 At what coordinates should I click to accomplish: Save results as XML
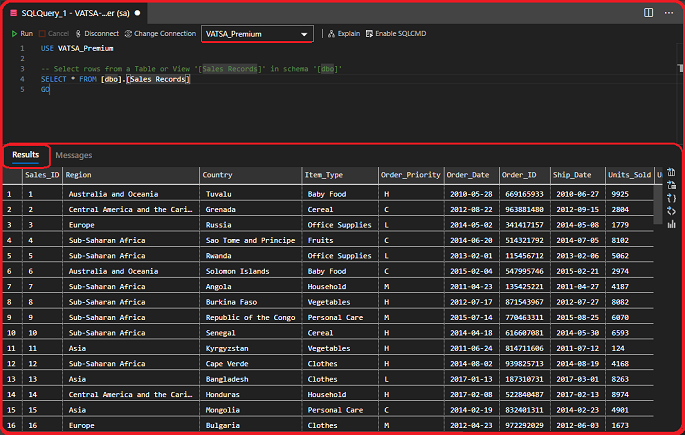click(x=671, y=211)
